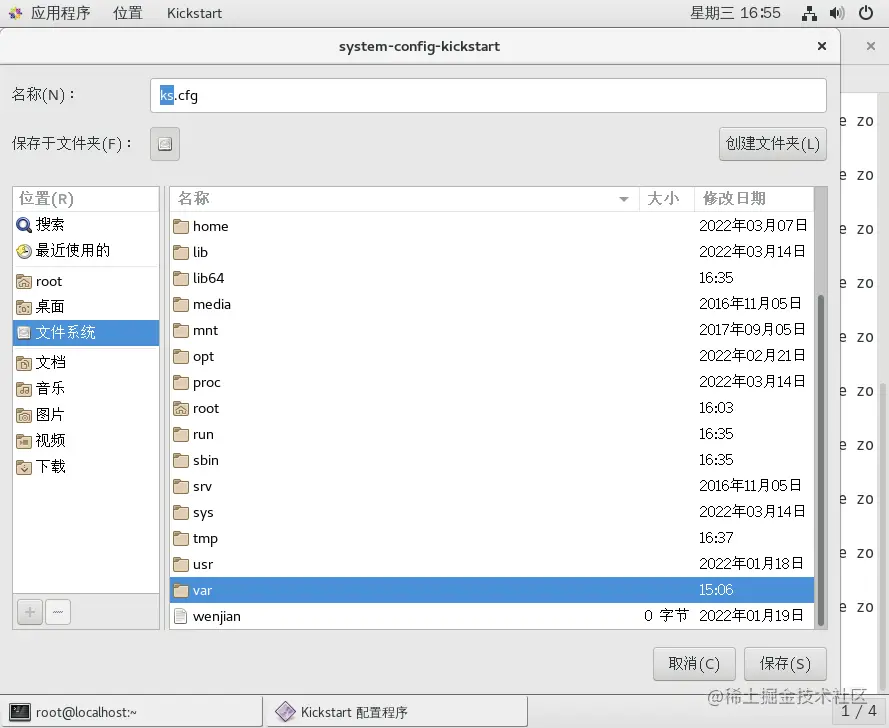The image size is (889, 728).
Task: Click the sys folder icon
Action: pyautogui.click(x=181, y=513)
